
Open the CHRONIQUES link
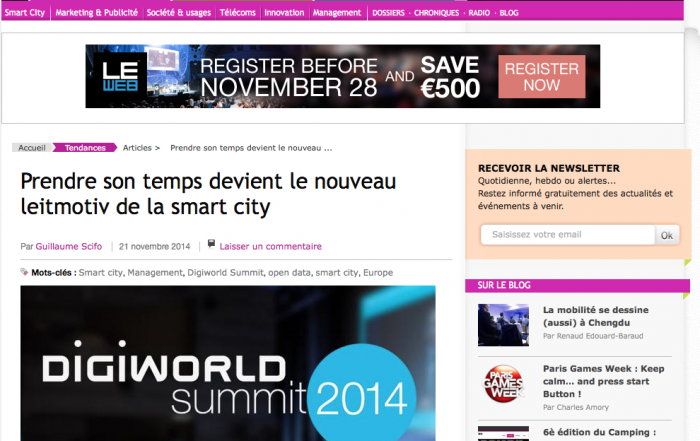436,13
